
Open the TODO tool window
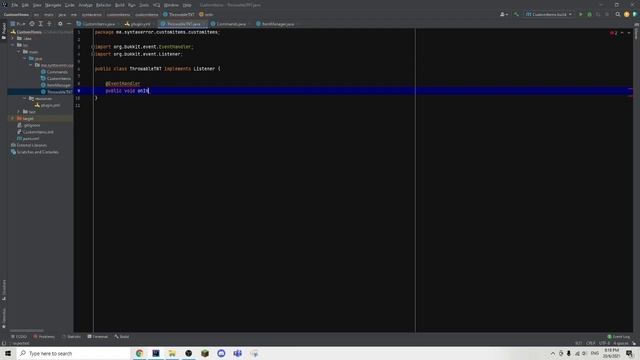[x=19, y=337]
